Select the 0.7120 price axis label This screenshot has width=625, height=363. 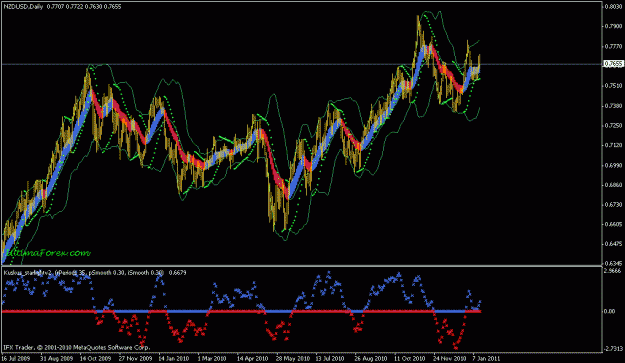[613, 145]
